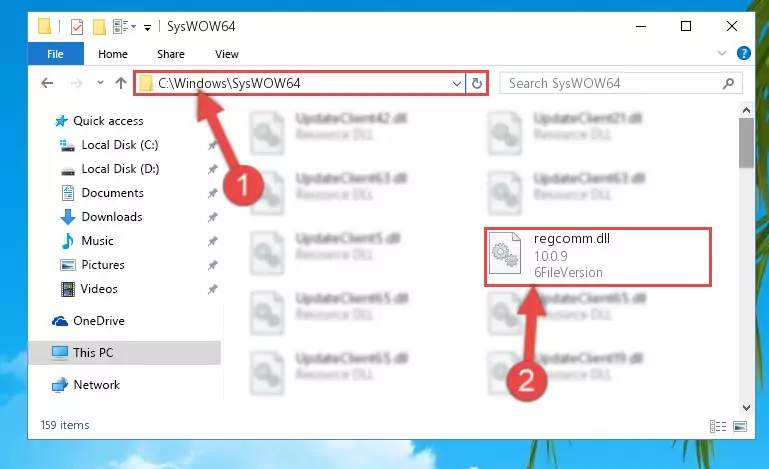Open the File ribbon tab
This screenshot has width=769, height=469.
point(55,54)
